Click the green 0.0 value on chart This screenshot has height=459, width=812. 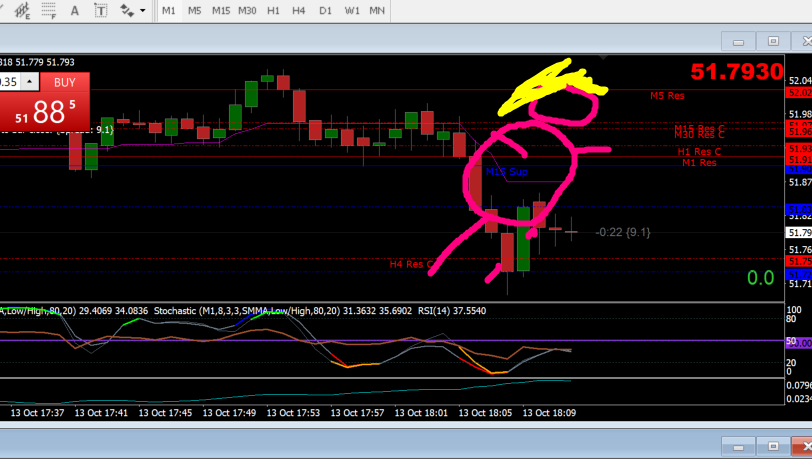tap(760, 278)
